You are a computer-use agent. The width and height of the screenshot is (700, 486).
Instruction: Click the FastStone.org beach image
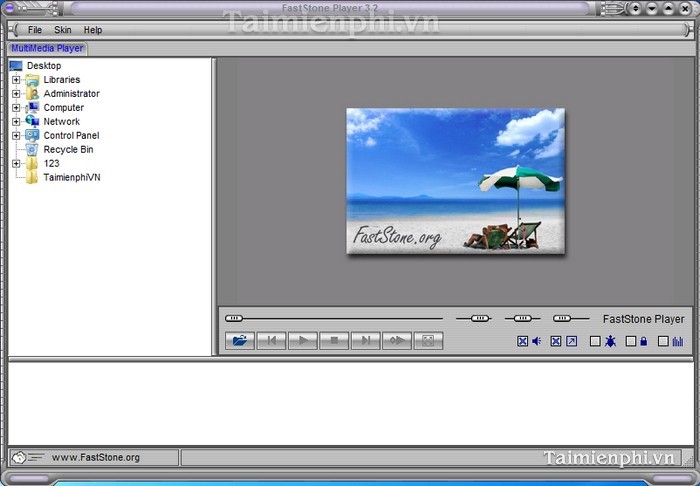pos(455,180)
